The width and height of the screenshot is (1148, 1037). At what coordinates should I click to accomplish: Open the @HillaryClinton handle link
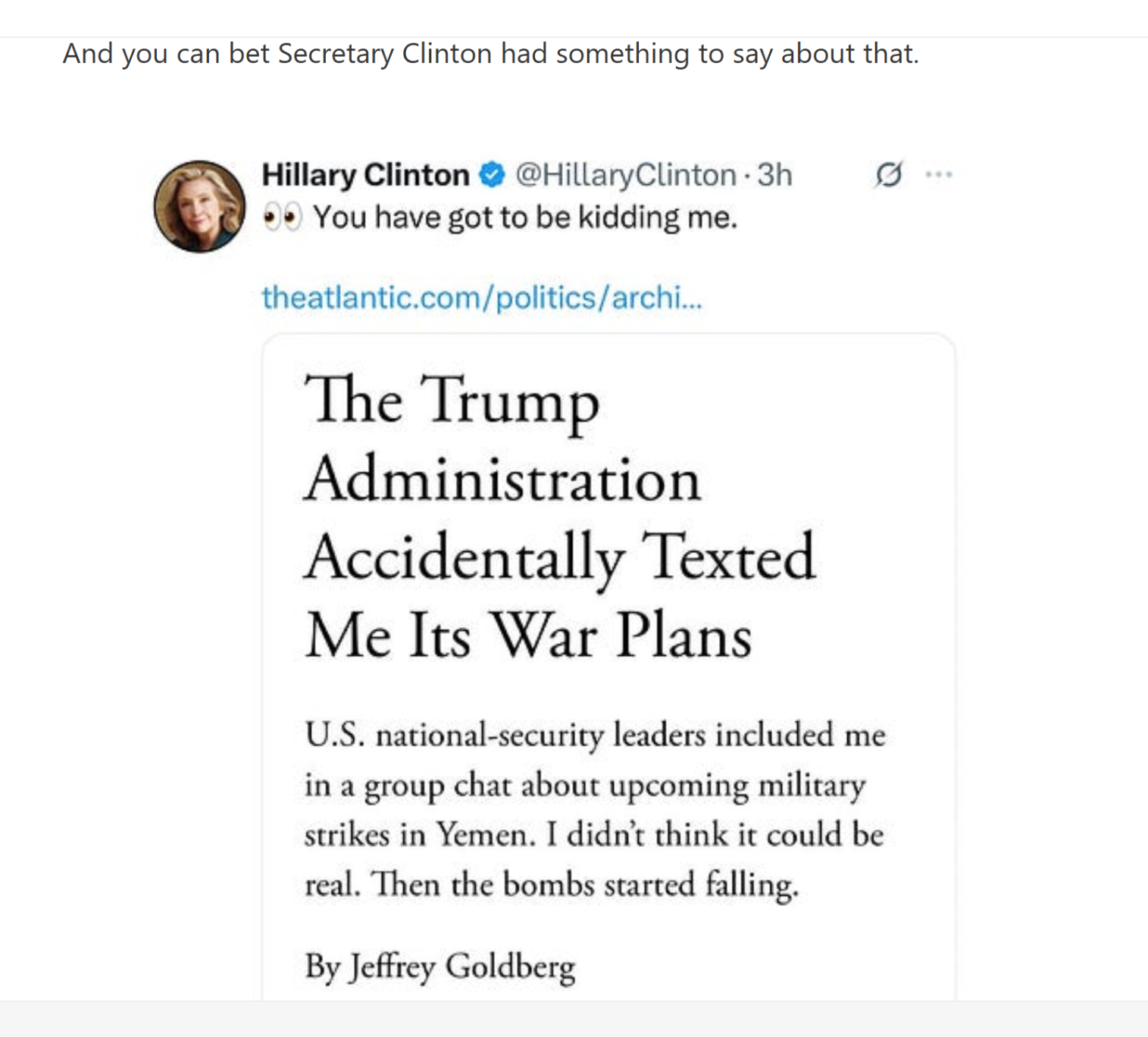(626, 175)
